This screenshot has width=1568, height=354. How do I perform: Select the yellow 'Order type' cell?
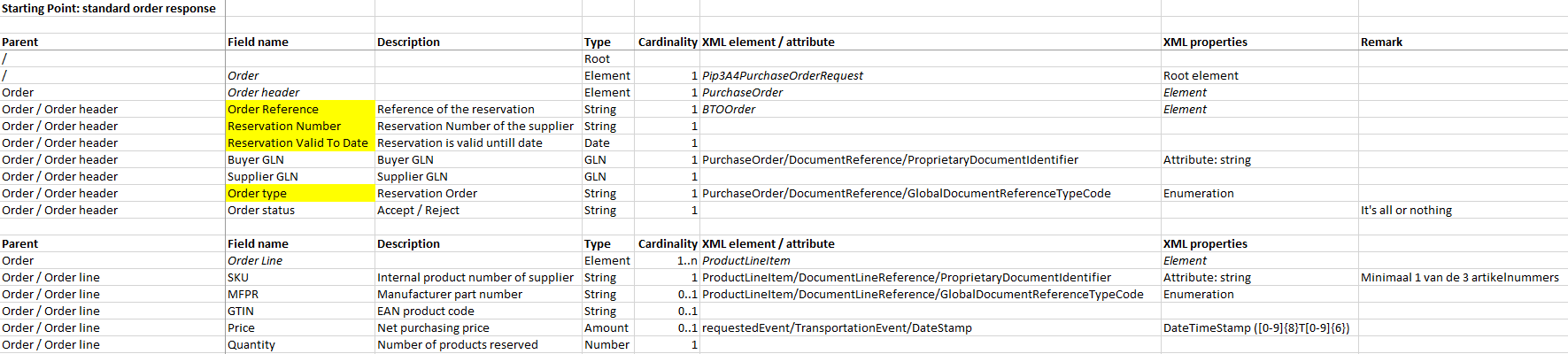tap(257, 194)
